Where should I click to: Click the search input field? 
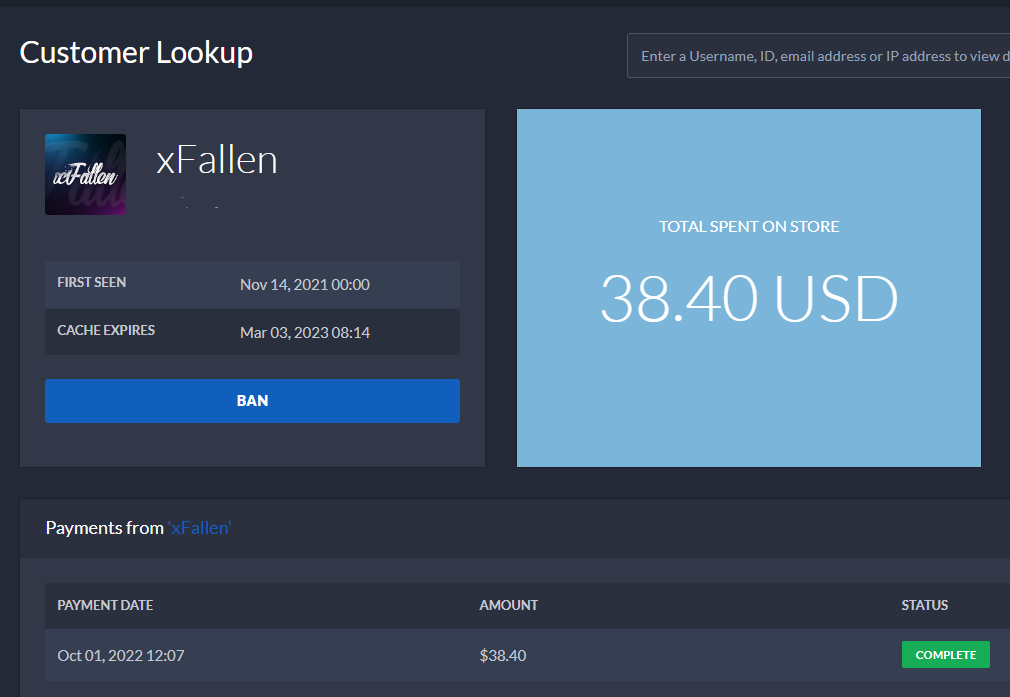(818, 55)
